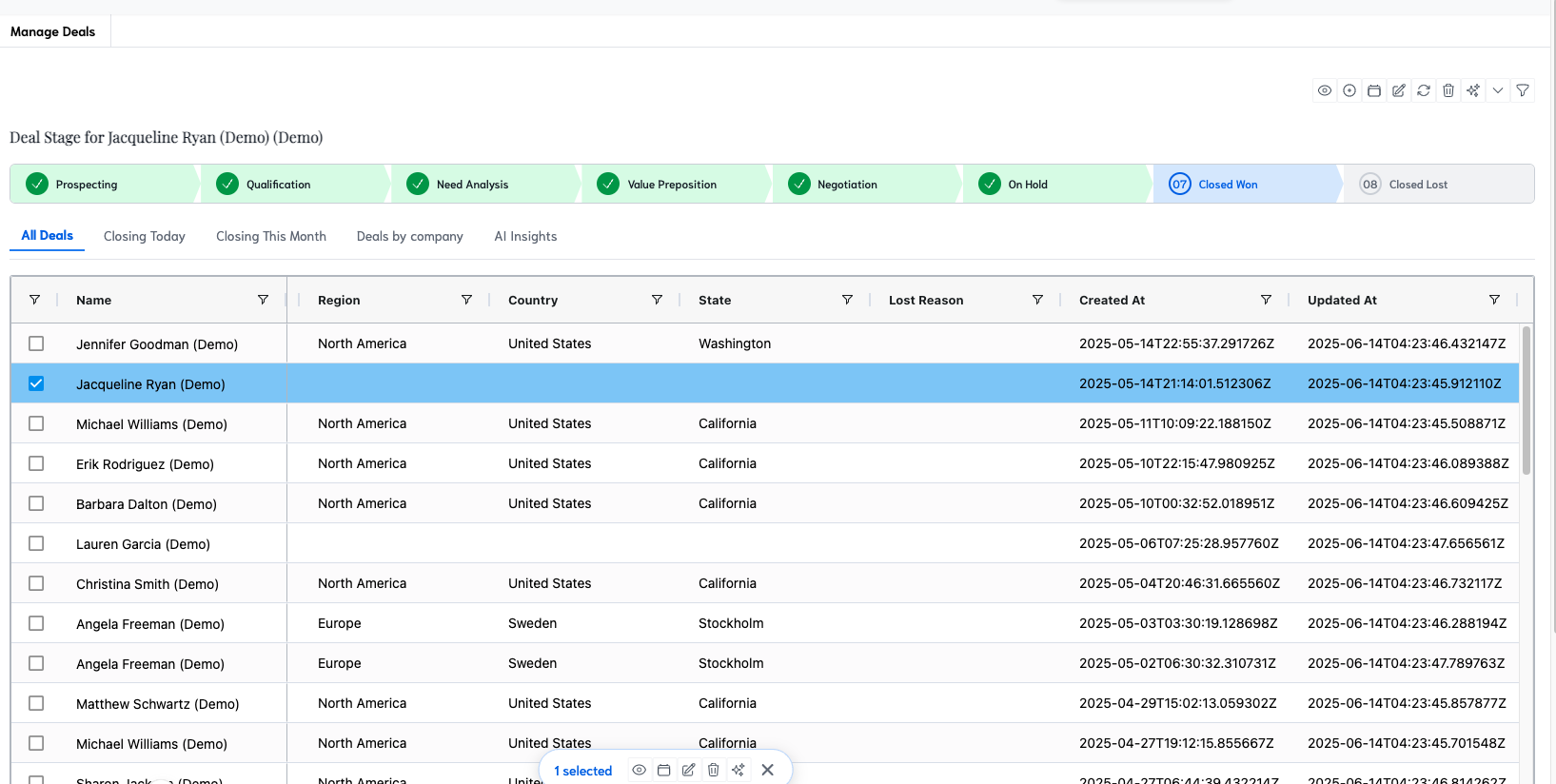This screenshot has height=784, width=1556.
Task: Click the AI sparkle icon in top toolbar
Action: pos(1473,90)
